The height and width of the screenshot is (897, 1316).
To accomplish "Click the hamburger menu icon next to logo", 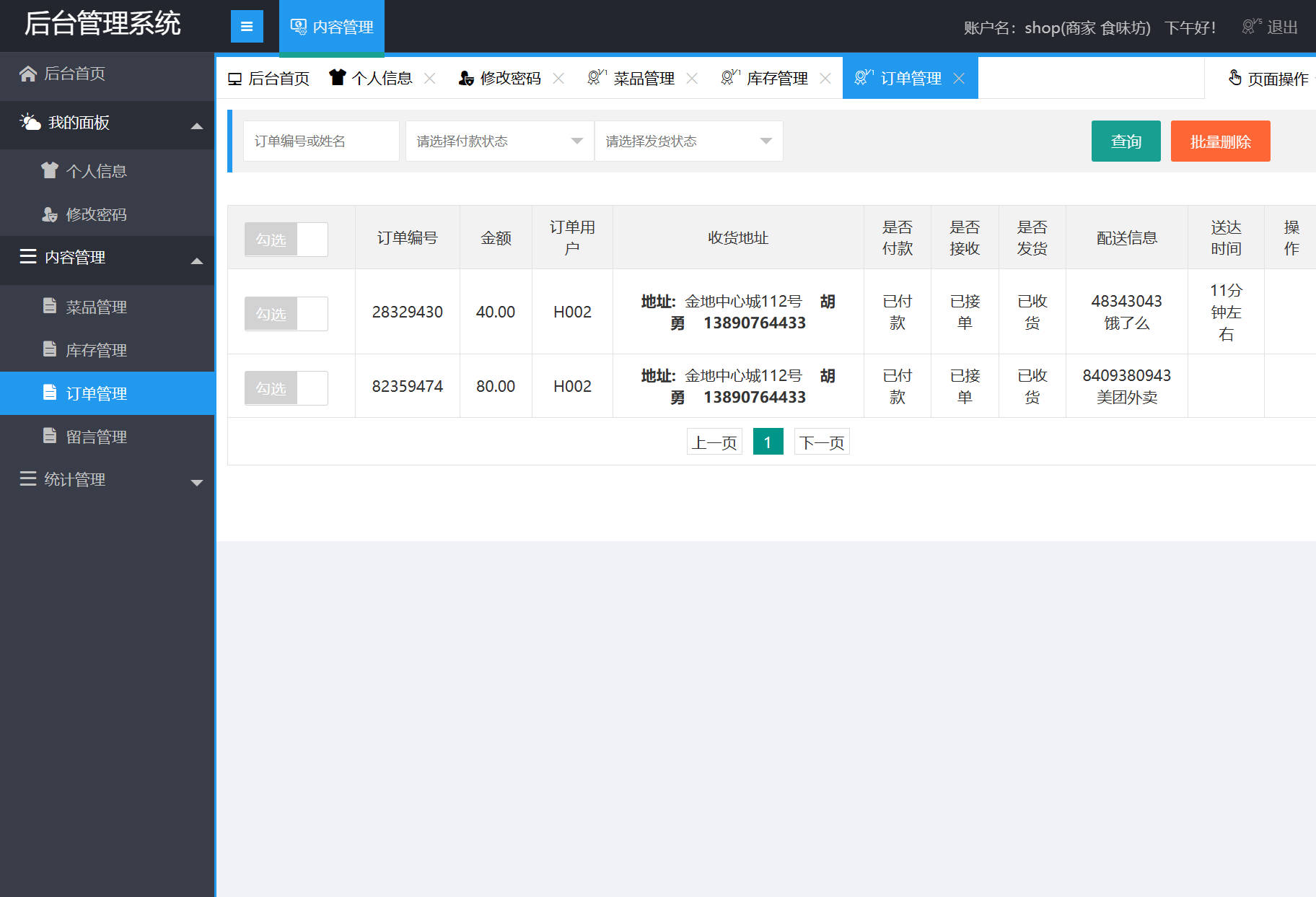I will pyautogui.click(x=247, y=26).
